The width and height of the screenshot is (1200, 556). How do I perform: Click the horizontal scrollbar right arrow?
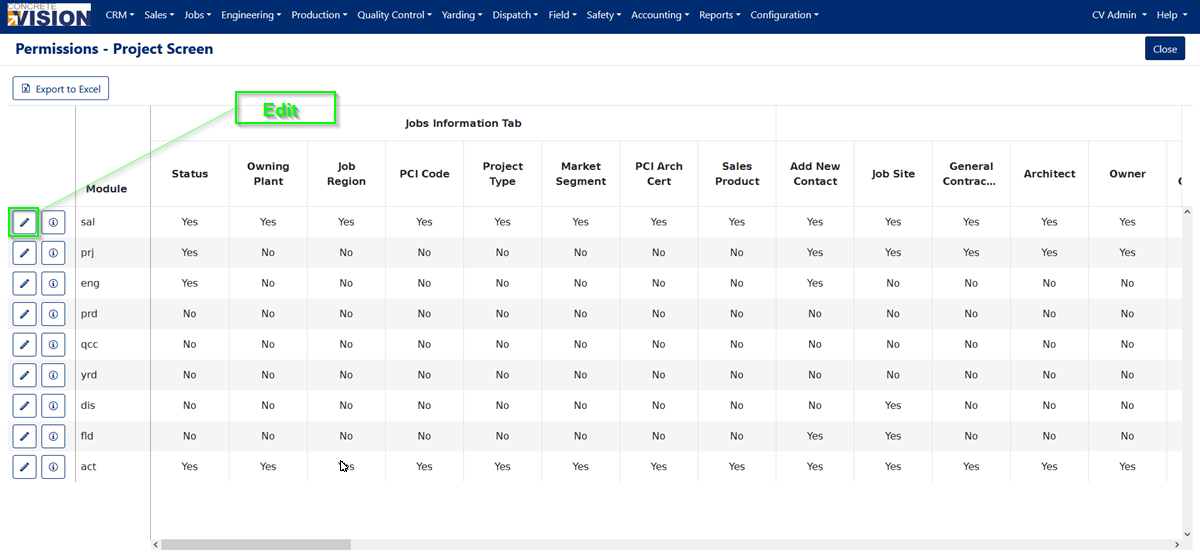[1177, 545]
